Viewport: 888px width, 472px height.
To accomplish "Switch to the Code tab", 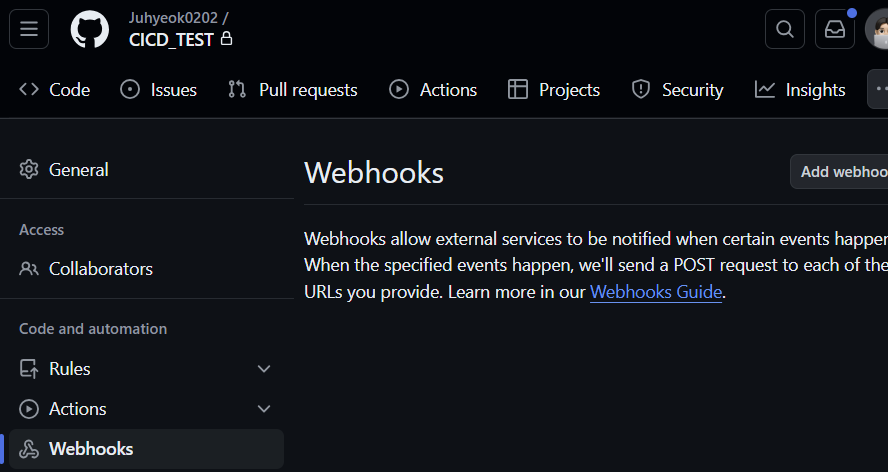I will pos(54,90).
